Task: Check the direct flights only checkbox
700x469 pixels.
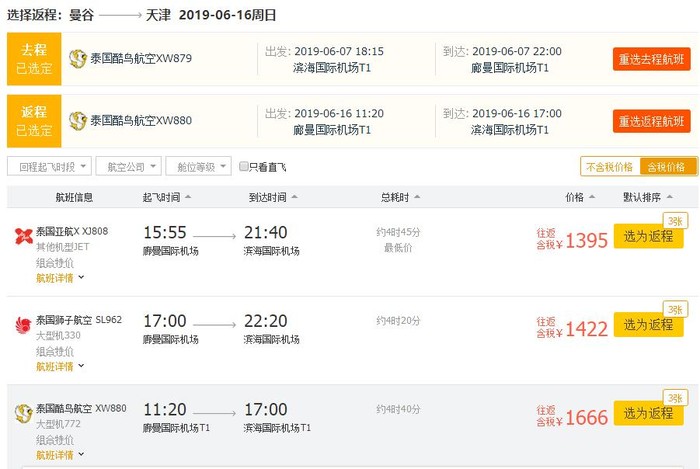Action: 244,167
